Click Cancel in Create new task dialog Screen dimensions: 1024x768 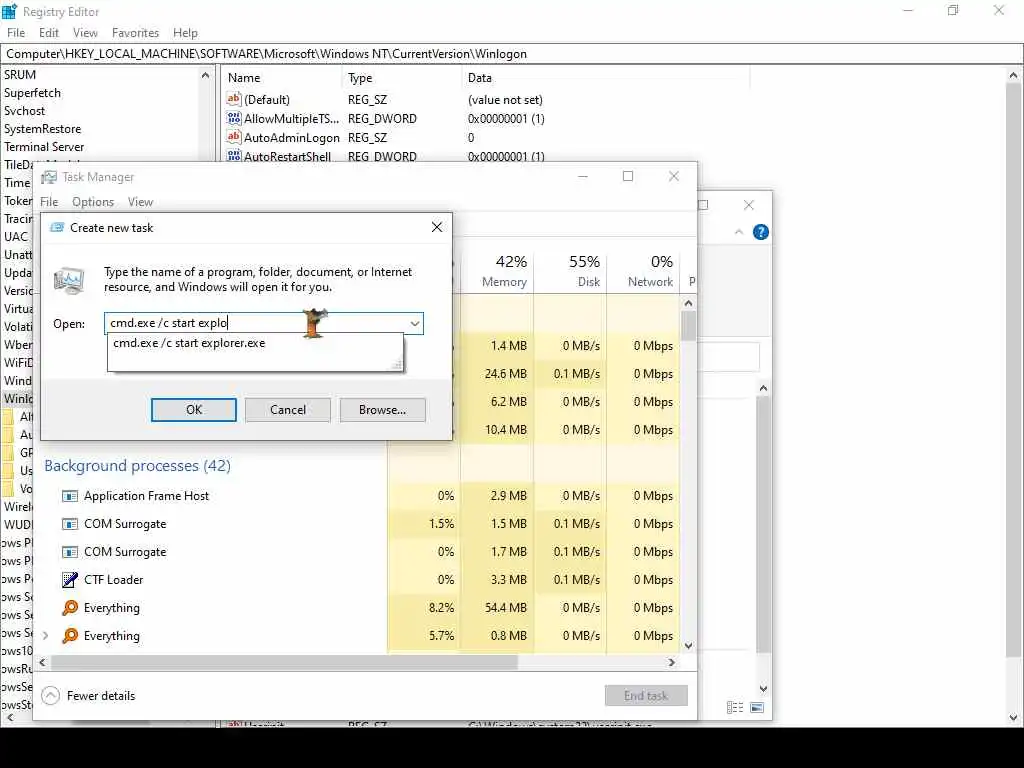(288, 409)
